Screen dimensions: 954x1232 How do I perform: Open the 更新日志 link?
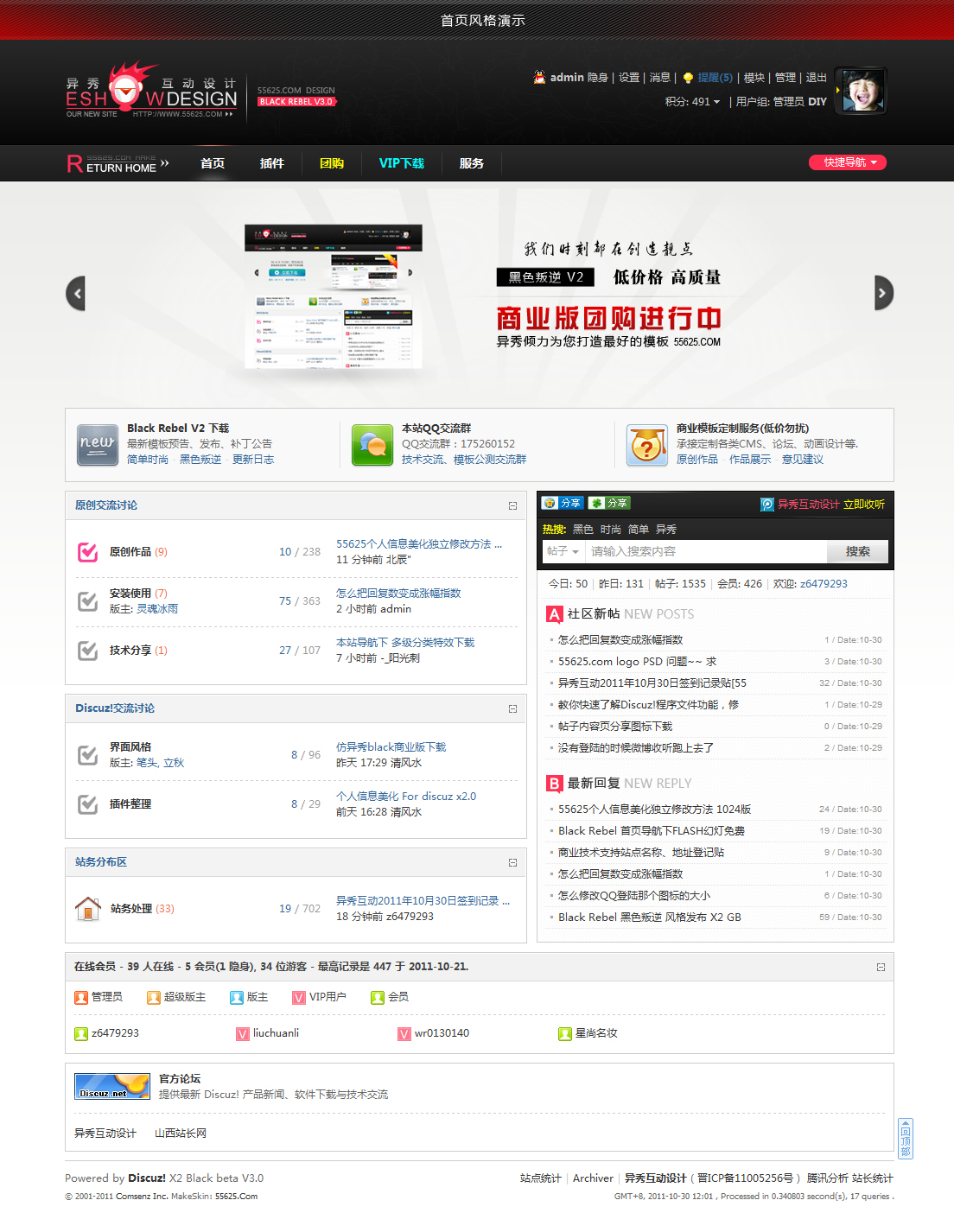coord(253,460)
